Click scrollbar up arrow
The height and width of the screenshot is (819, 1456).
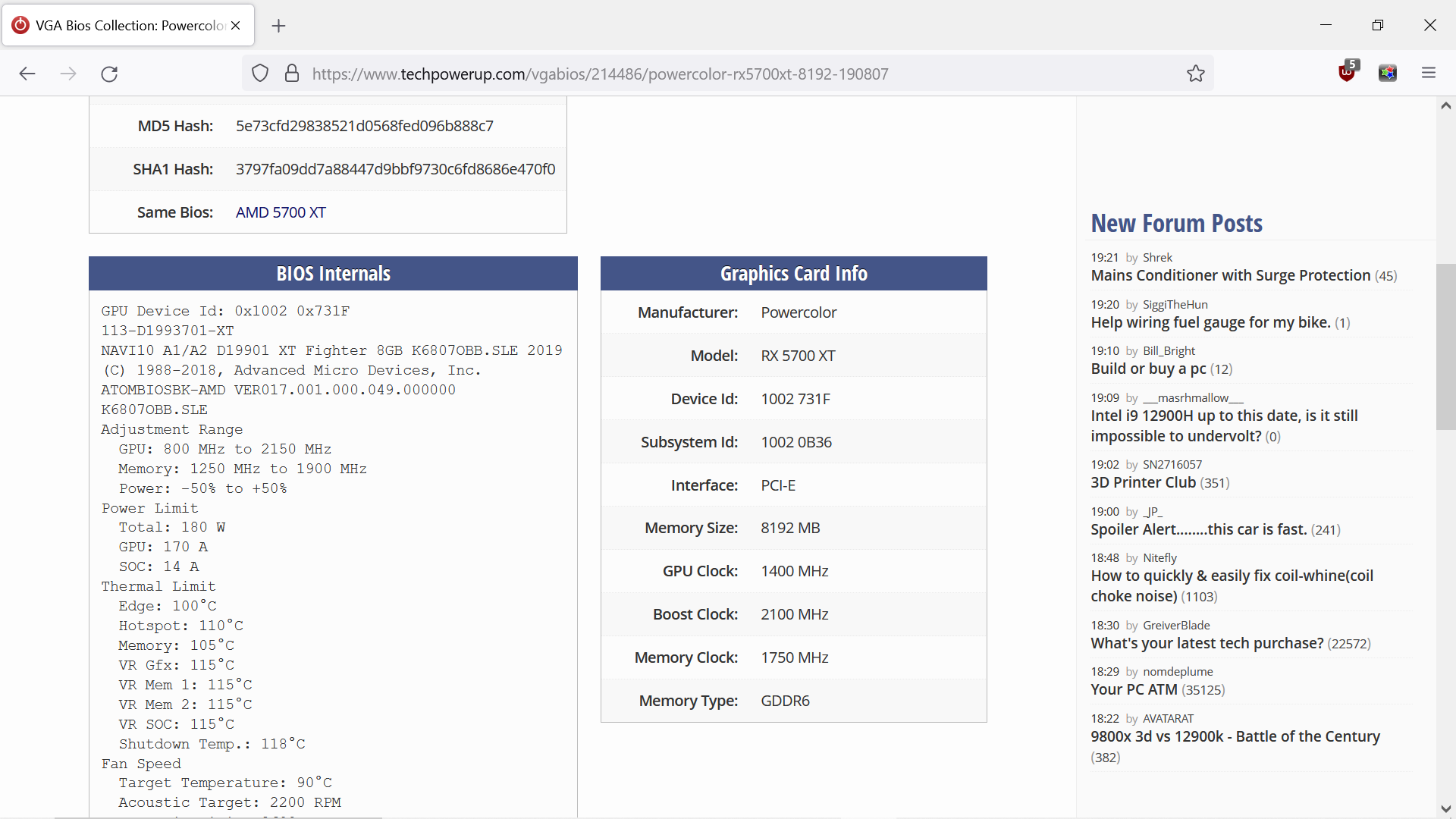pyautogui.click(x=1445, y=106)
